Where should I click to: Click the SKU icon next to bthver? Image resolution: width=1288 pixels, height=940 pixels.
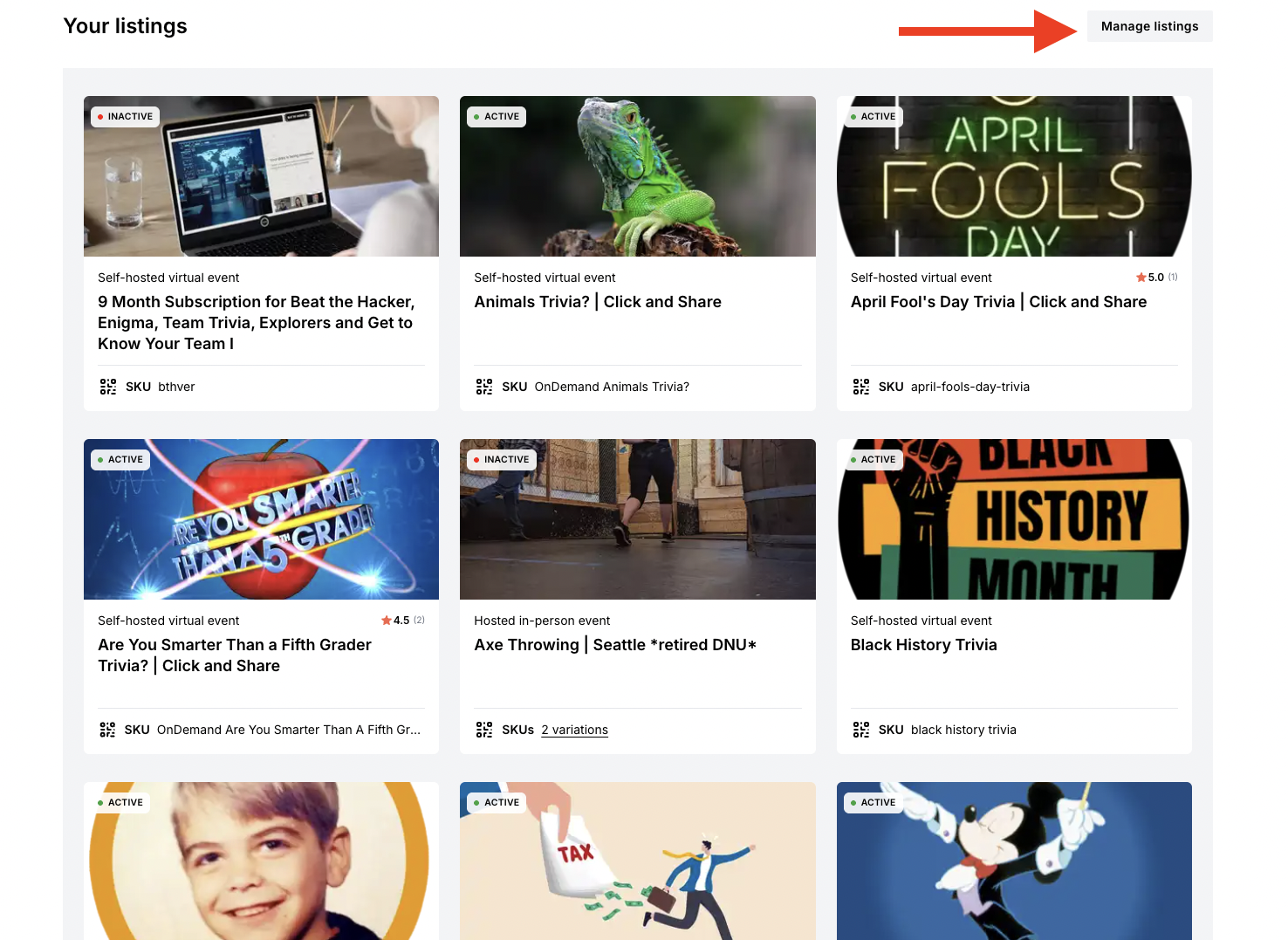(x=108, y=387)
